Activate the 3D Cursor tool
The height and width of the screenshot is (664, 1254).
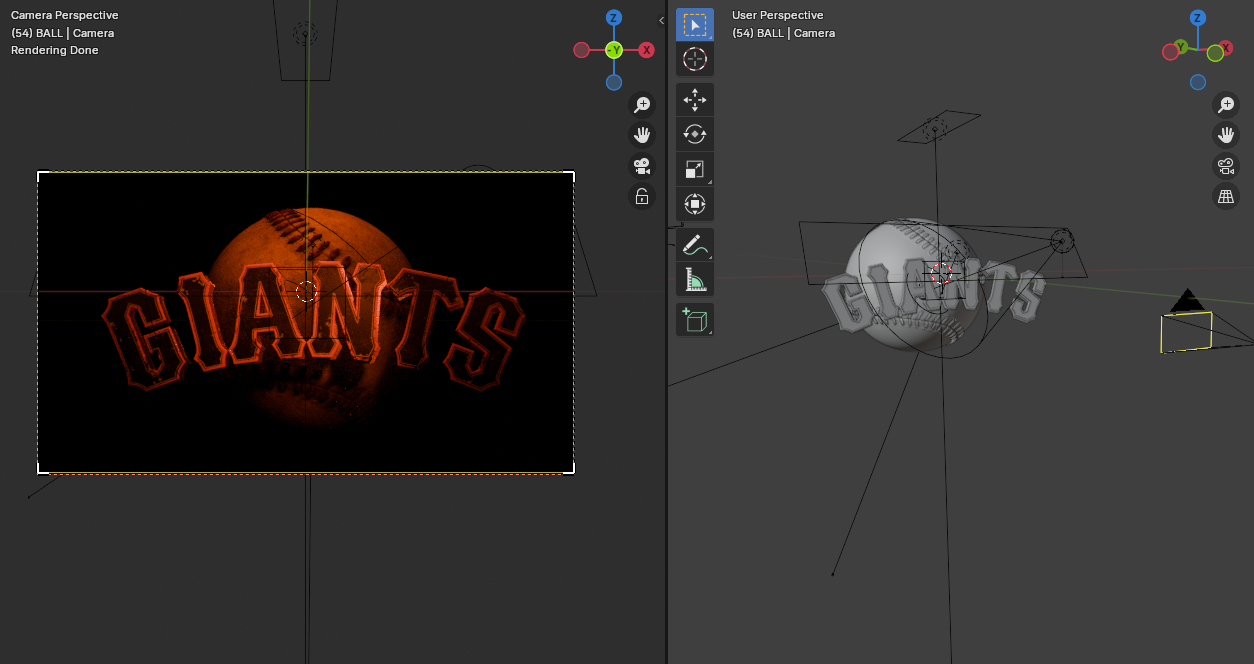[x=695, y=59]
